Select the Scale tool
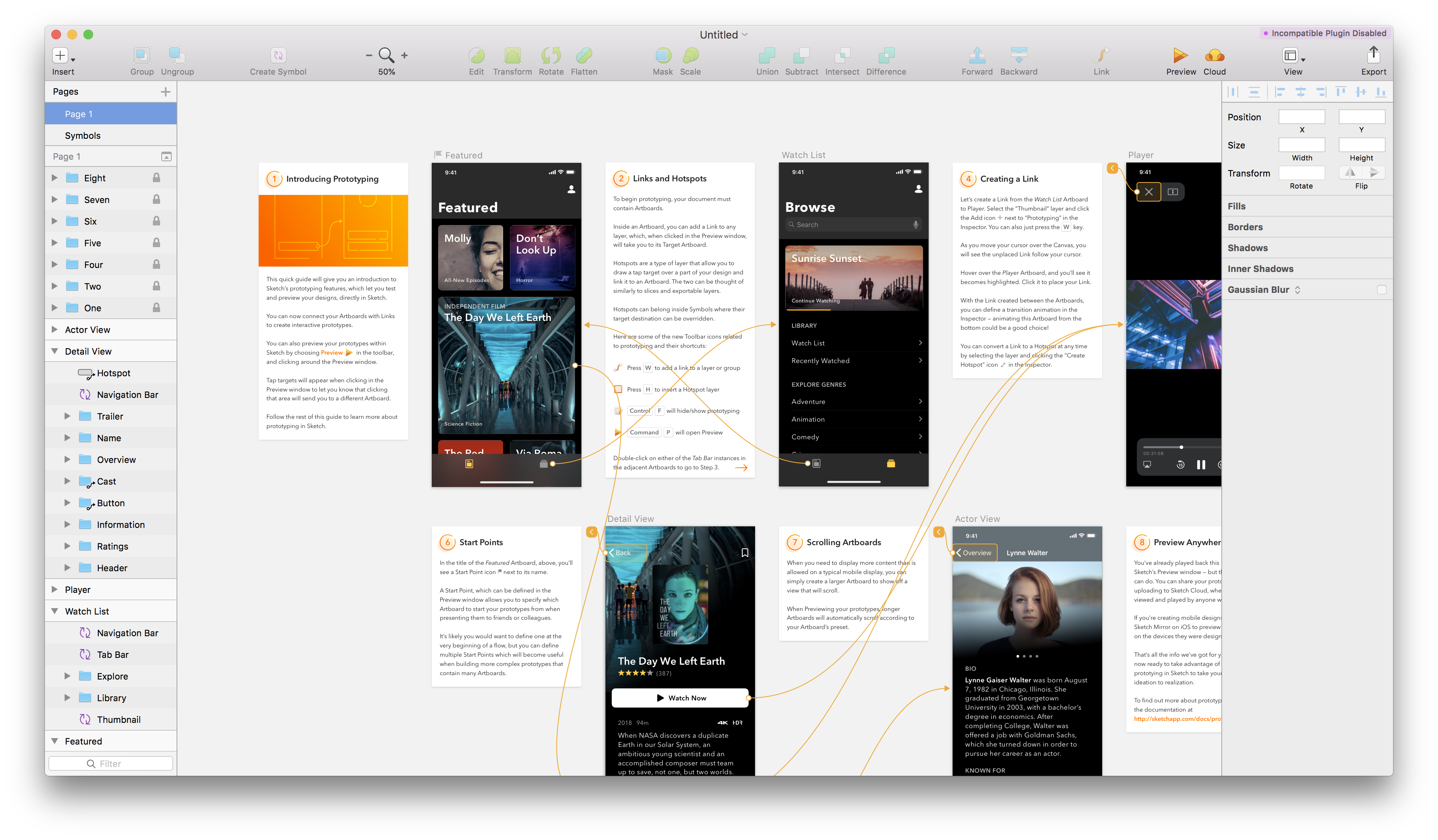This screenshot has height=840, width=1438. pos(691,55)
